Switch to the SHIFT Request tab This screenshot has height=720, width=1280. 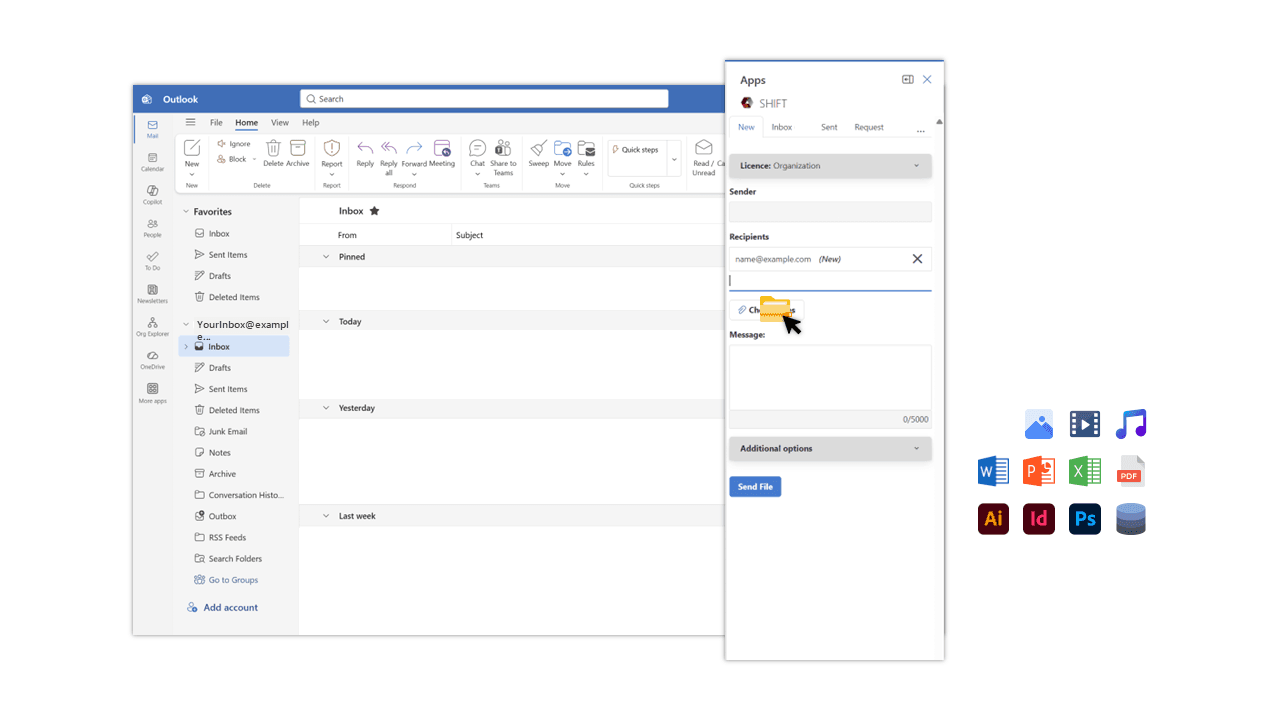[869, 127]
